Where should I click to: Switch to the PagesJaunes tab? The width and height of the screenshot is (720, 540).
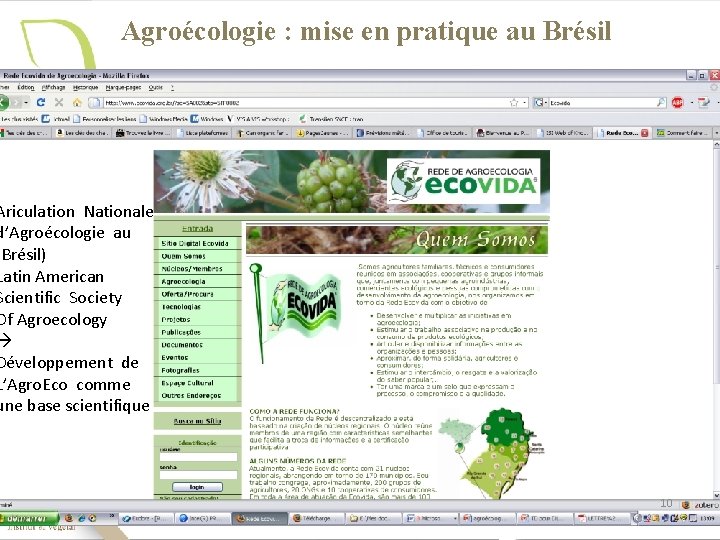click(x=323, y=133)
